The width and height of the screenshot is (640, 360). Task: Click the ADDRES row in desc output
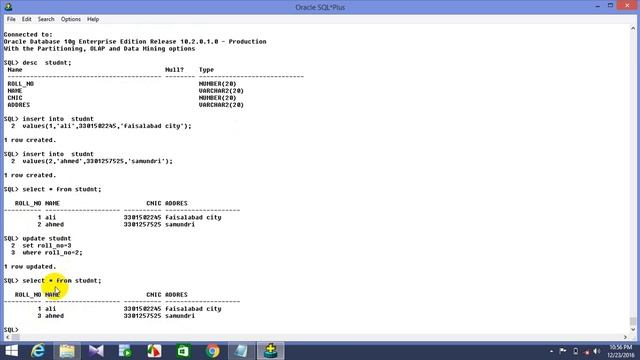tap(126, 104)
